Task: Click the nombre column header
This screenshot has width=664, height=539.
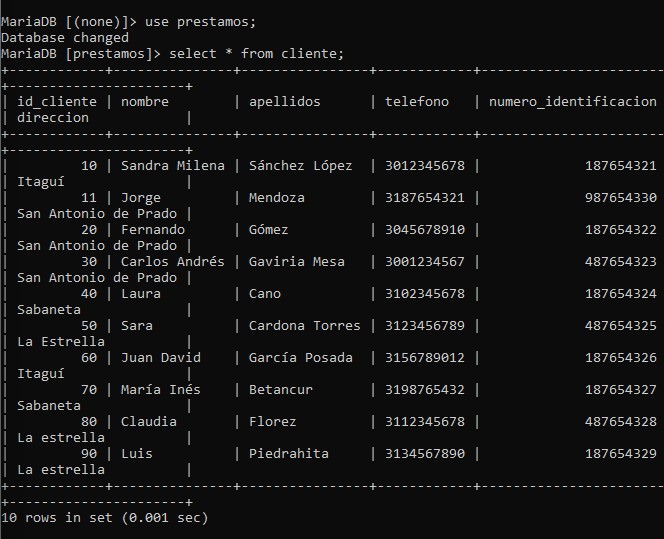Action: 145,102
